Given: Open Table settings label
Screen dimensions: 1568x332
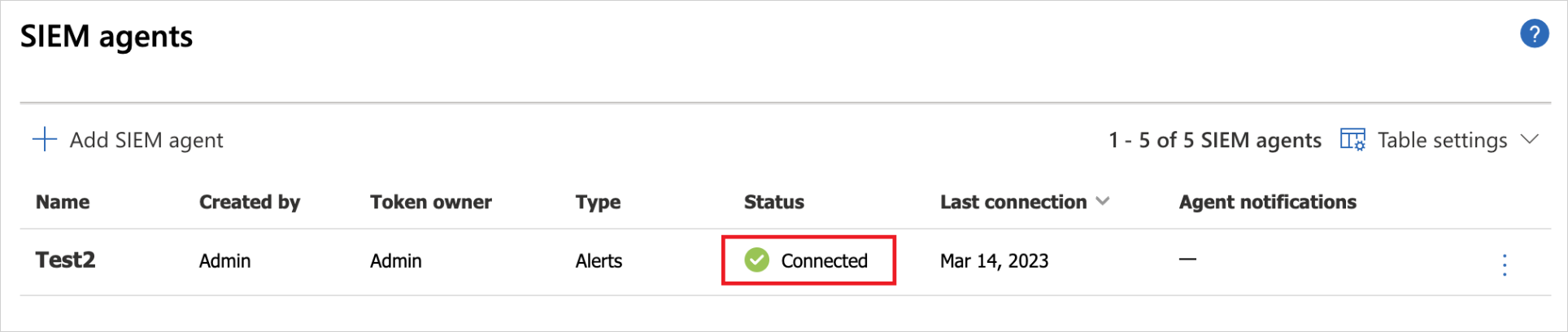Looking at the screenshot, I should 1442,140.
